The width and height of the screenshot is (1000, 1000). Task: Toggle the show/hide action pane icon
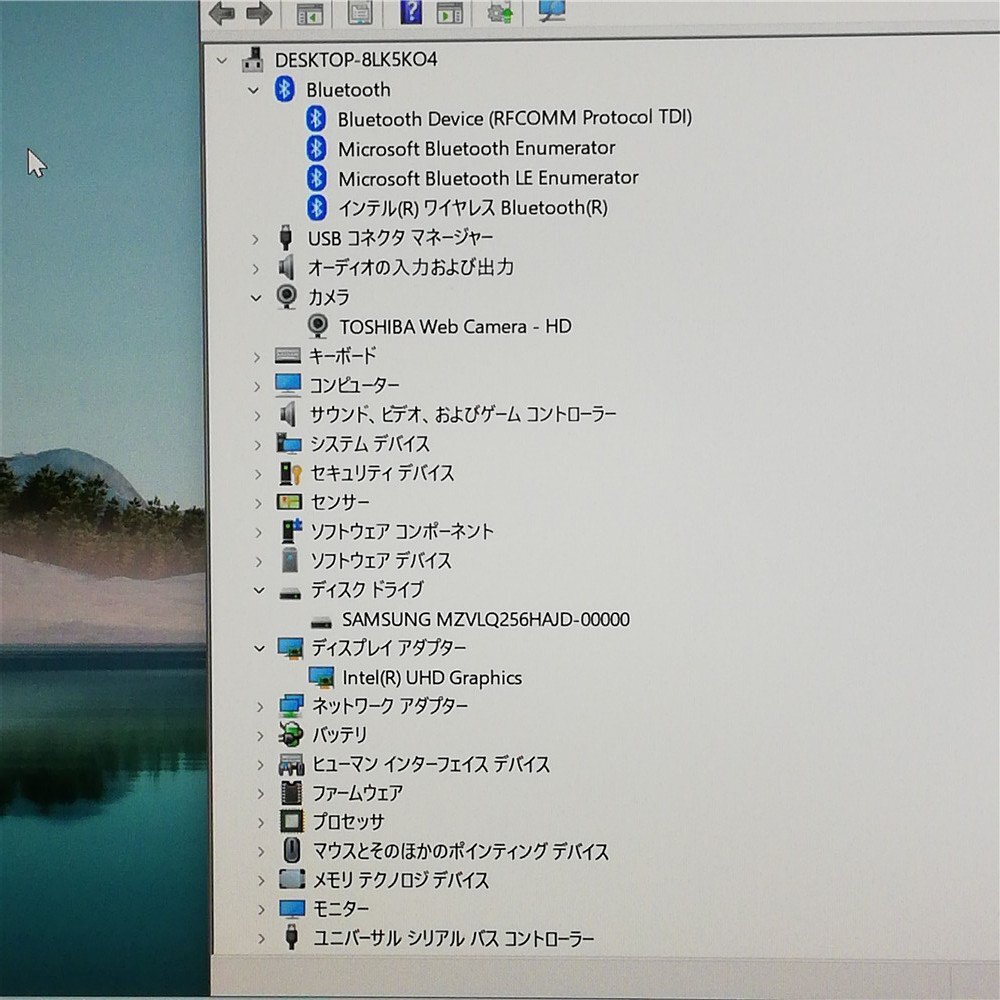[x=450, y=13]
